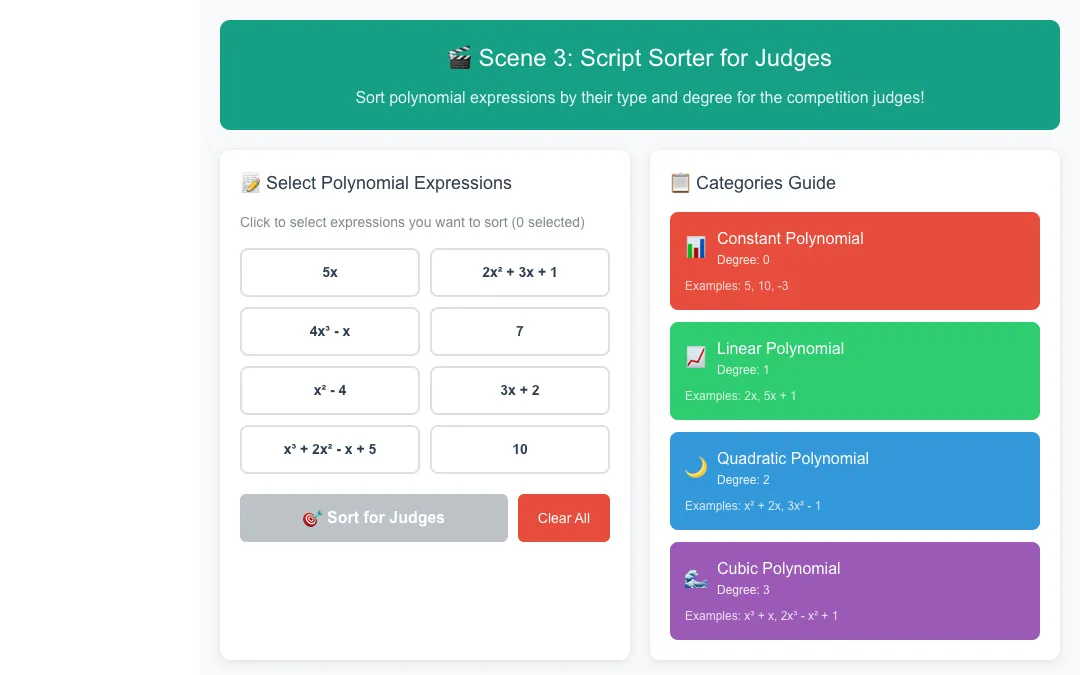Open the red Constant Polynomial category card

tap(855, 261)
